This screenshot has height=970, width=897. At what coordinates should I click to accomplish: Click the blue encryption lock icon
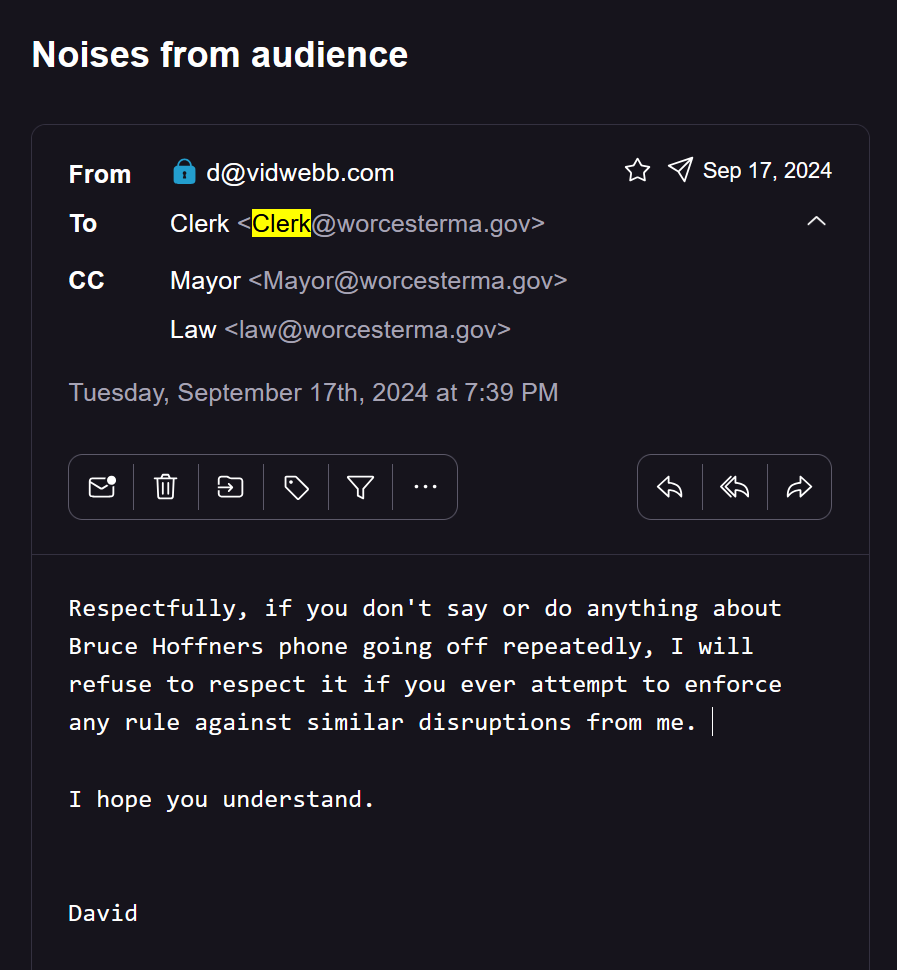(184, 173)
